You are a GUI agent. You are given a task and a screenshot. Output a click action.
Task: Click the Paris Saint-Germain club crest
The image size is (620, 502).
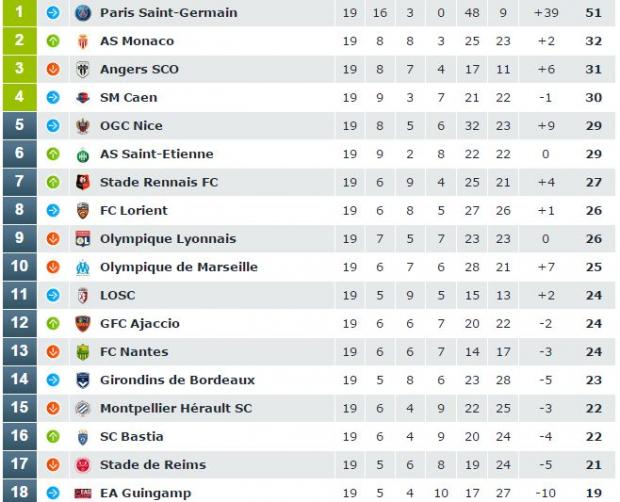pos(82,13)
